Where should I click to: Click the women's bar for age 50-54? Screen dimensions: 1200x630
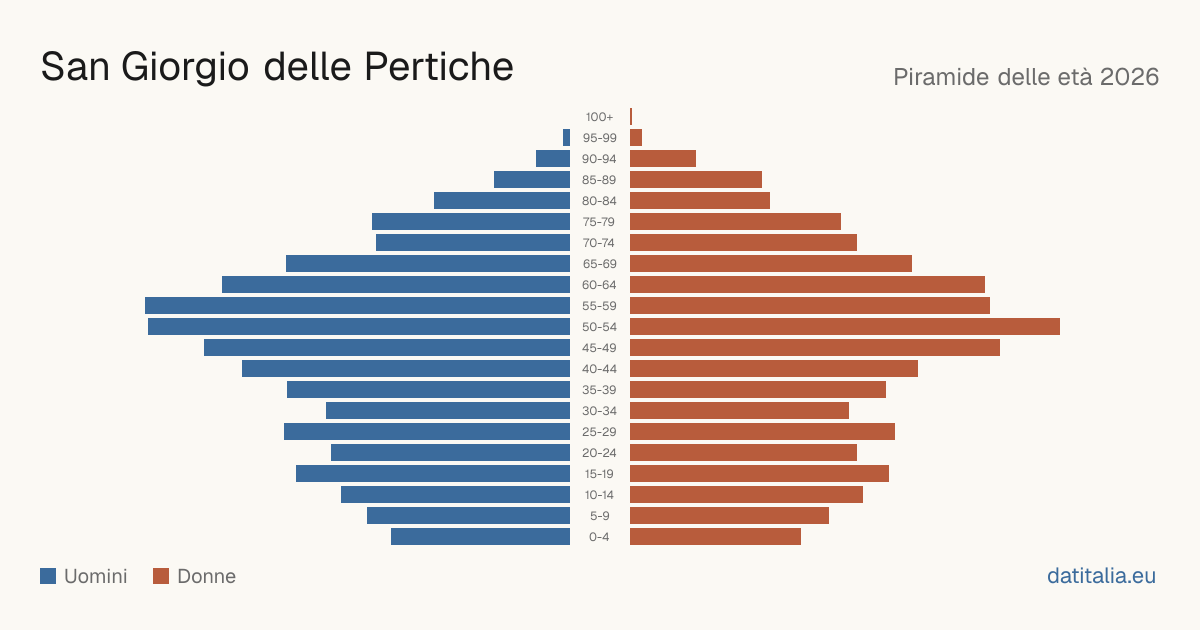845,326
